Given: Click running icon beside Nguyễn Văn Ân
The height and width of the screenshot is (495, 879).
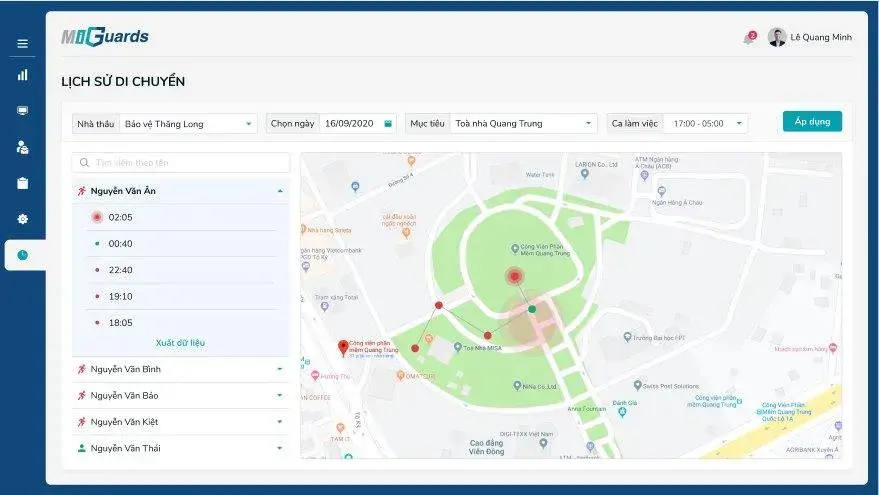Looking at the screenshot, I should click(82, 191).
